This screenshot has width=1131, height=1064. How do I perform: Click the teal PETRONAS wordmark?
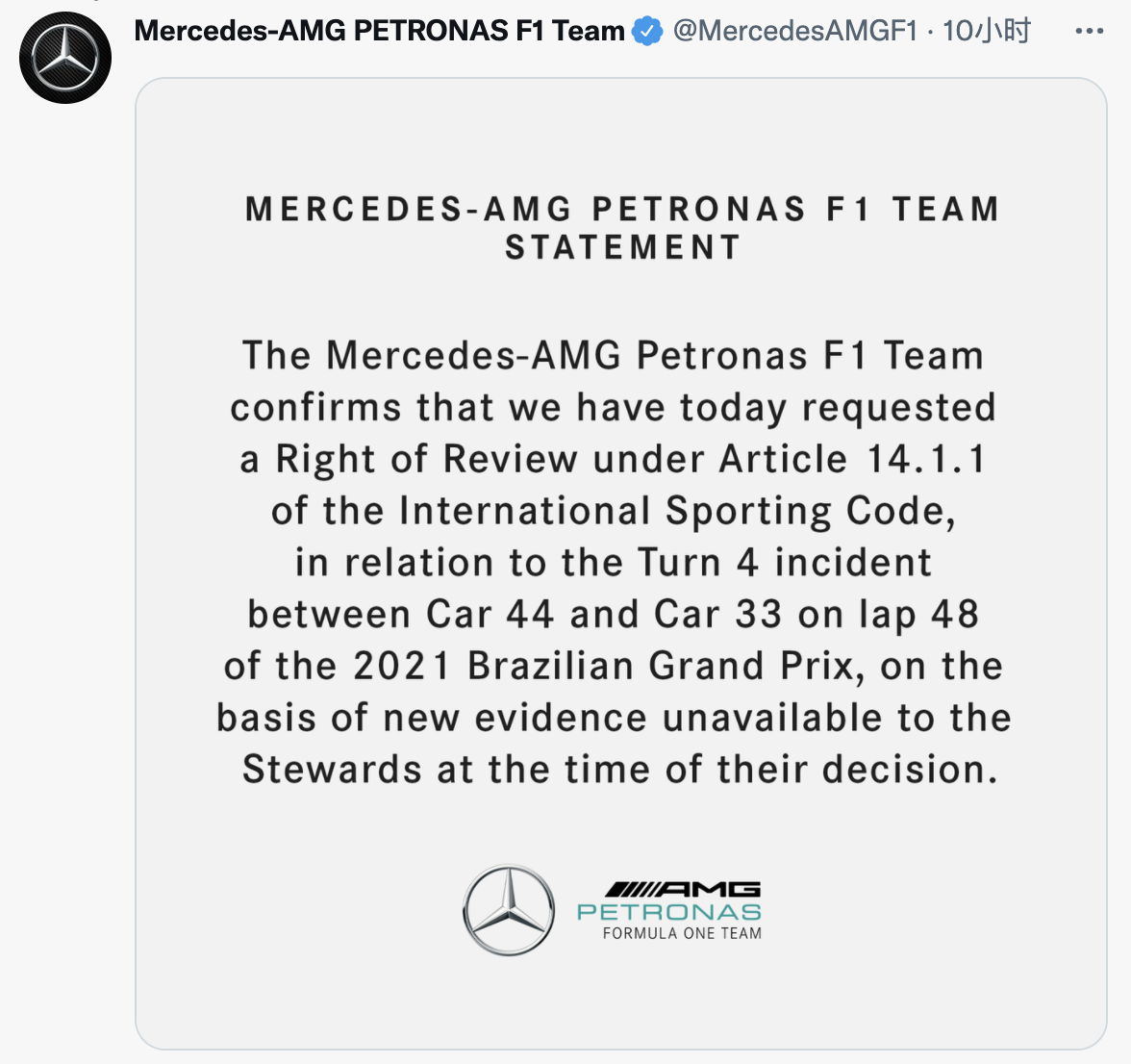(x=669, y=911)
